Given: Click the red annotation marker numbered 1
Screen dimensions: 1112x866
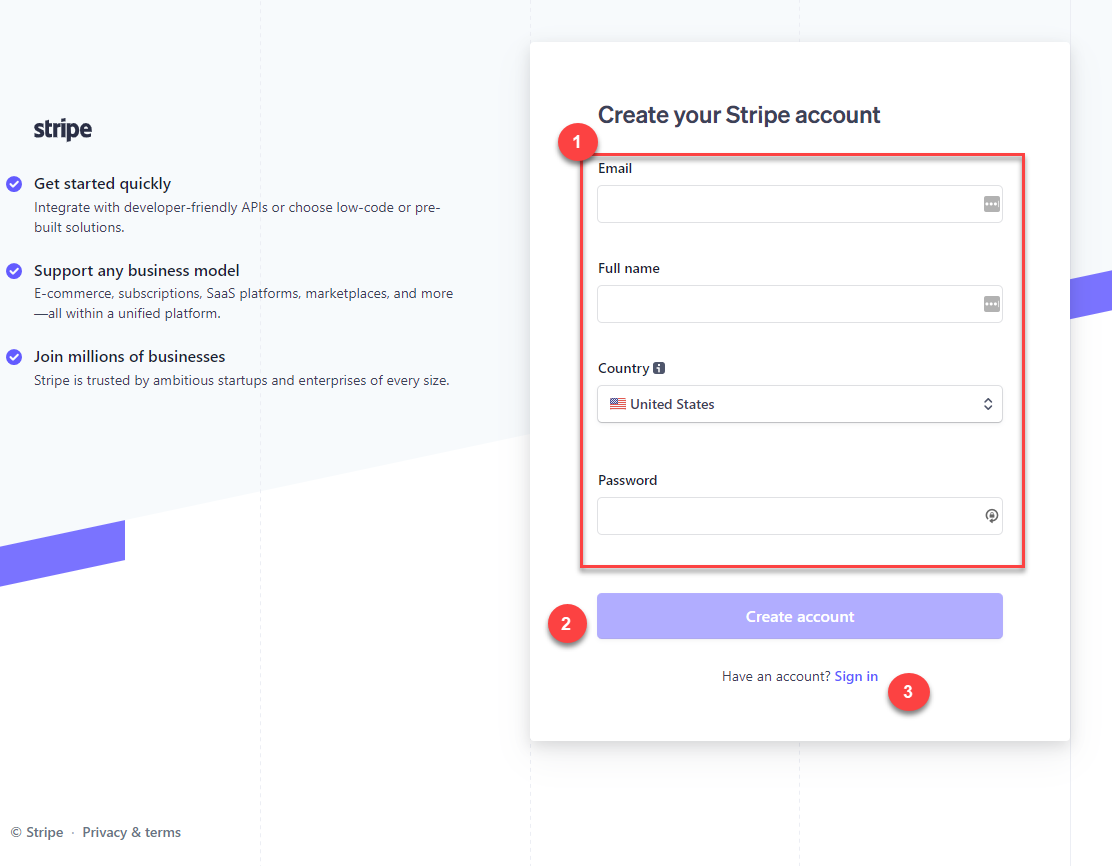Looking at the screenshot, I should coord(577,143).
